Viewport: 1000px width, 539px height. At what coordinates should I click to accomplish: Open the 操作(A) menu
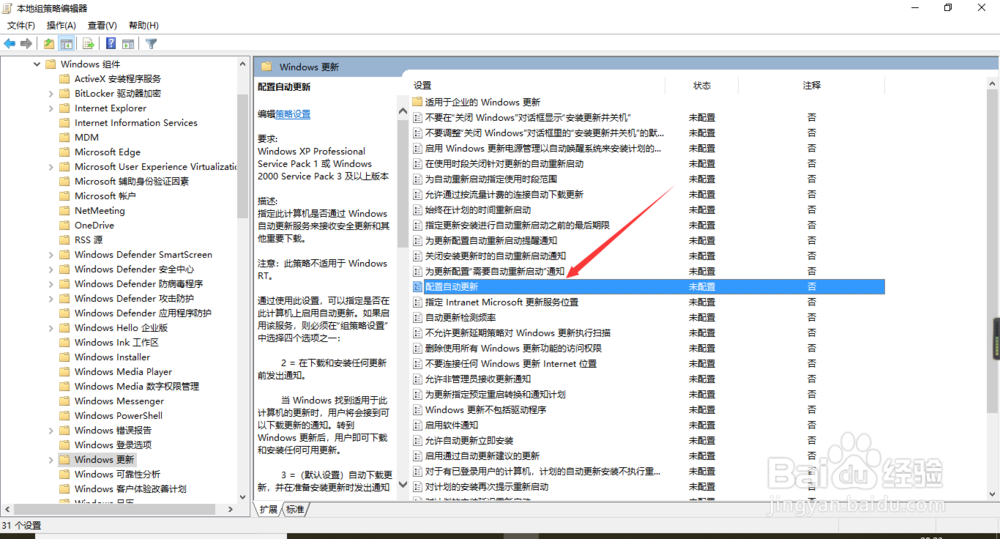tap(61, 26)
